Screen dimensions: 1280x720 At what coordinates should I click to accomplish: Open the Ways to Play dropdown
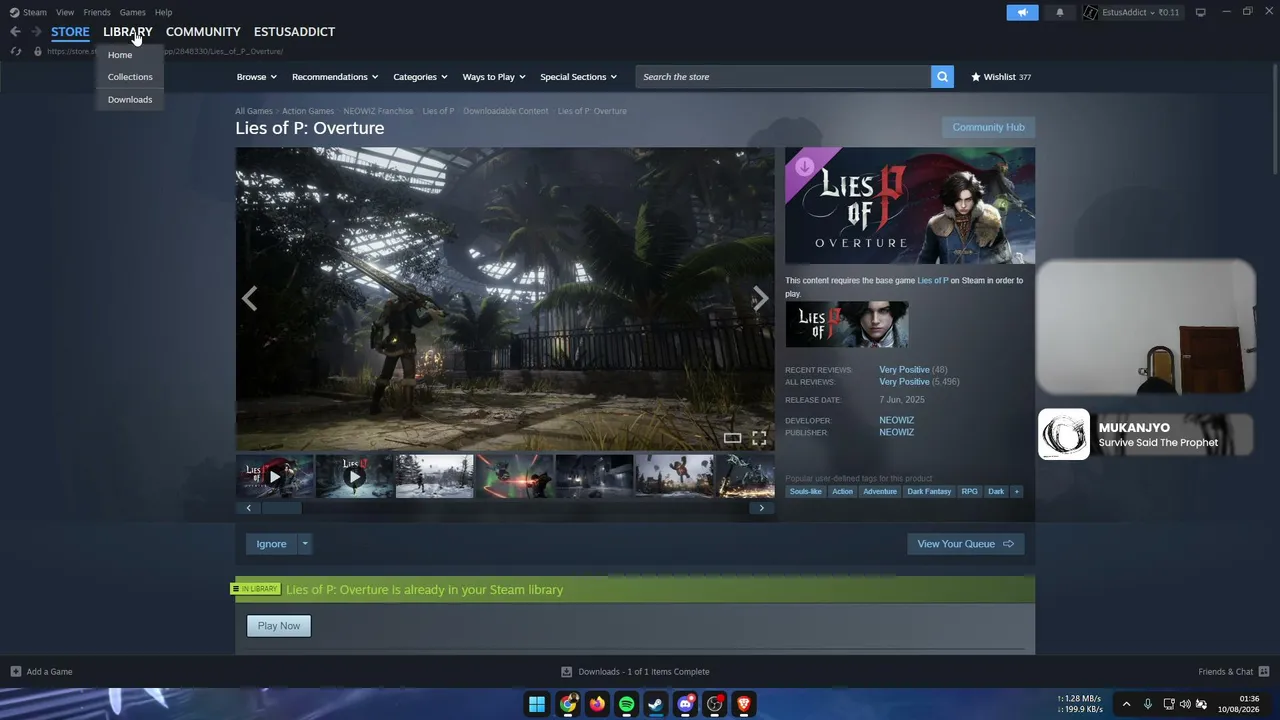click(494, 77)
